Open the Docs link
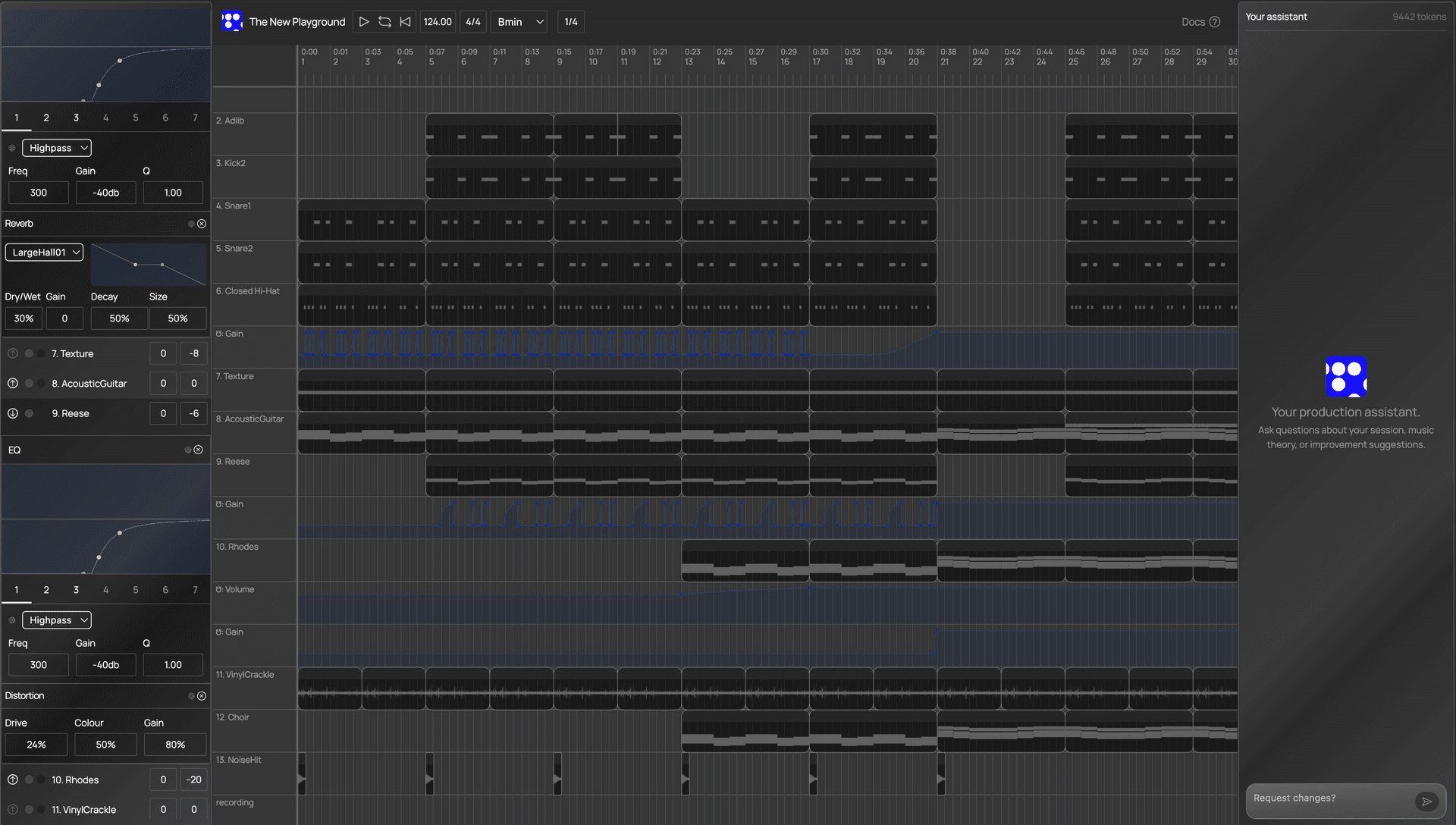The width and height of the screenshot is (1456, 825). click(1192, 22)
